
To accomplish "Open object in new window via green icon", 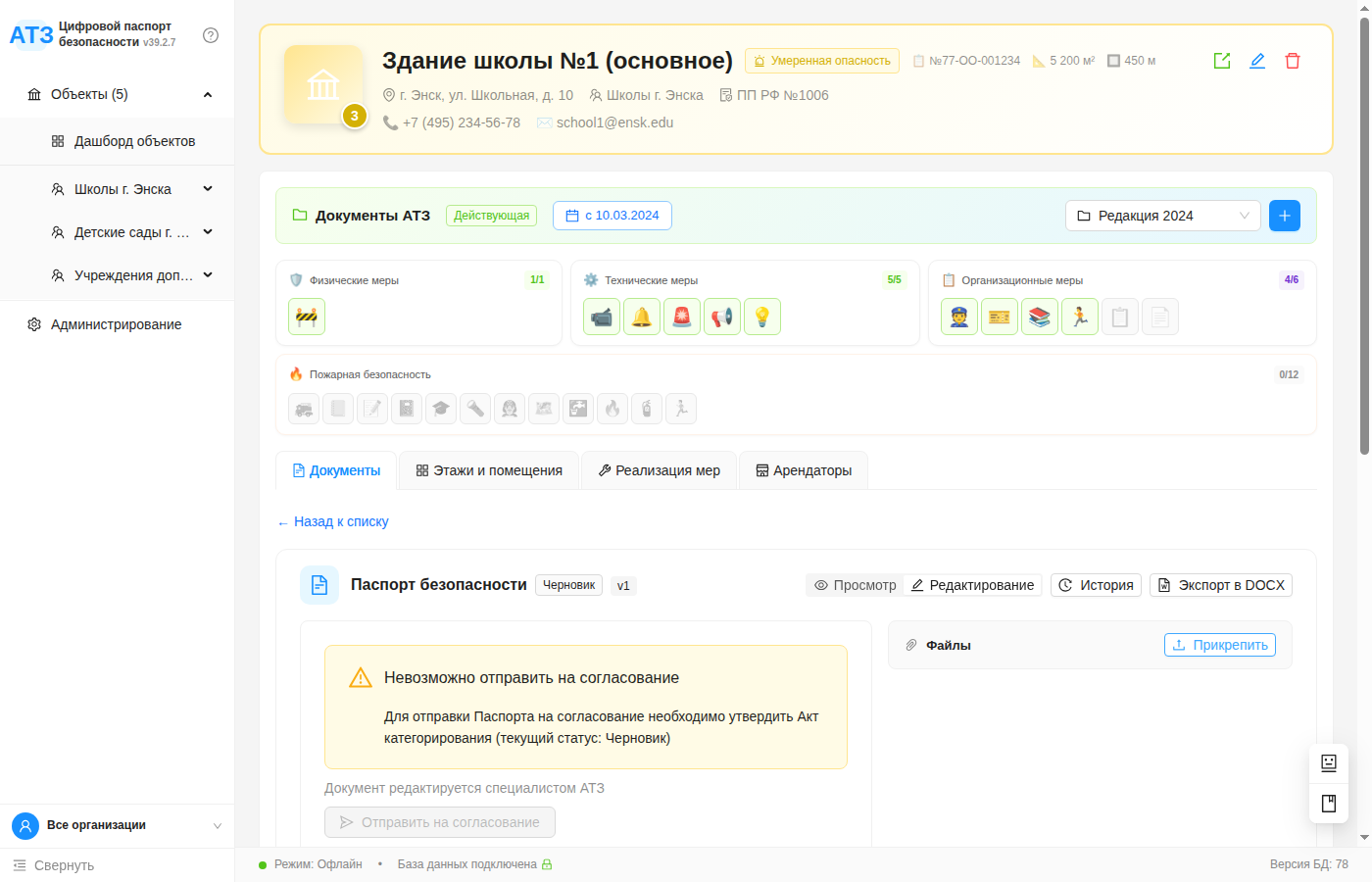I will 1221,60.
